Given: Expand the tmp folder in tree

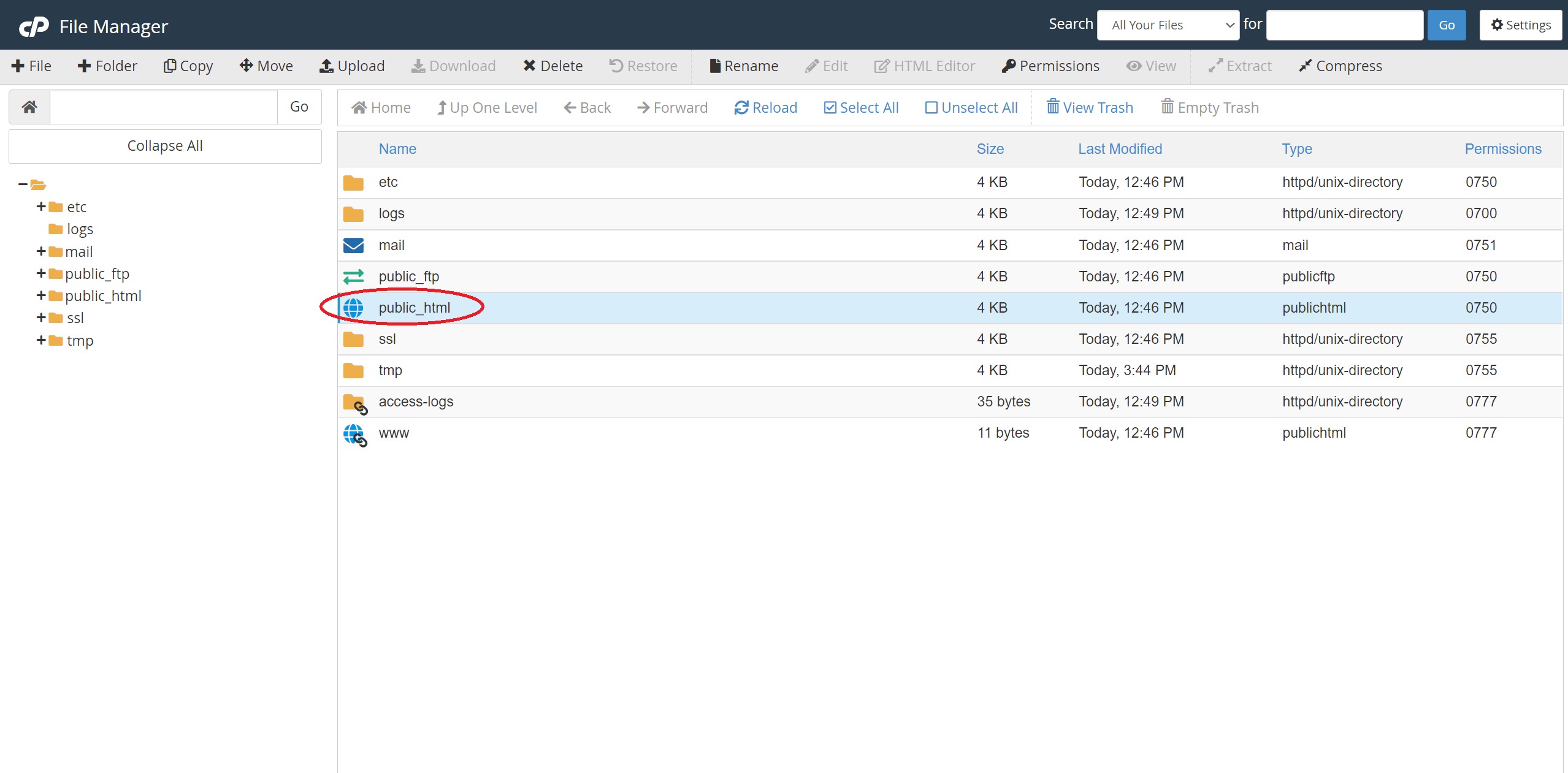Looking at the screenshot, I should click(41, 340).
